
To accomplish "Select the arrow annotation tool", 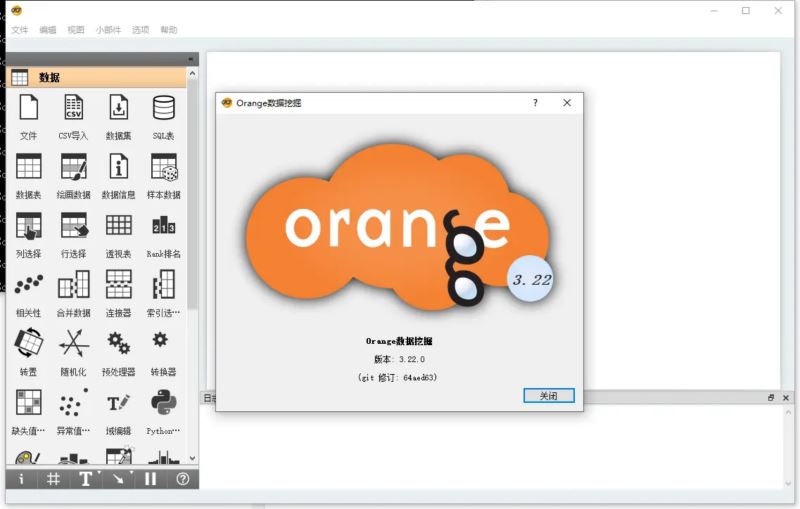I will tap(118, 479).
